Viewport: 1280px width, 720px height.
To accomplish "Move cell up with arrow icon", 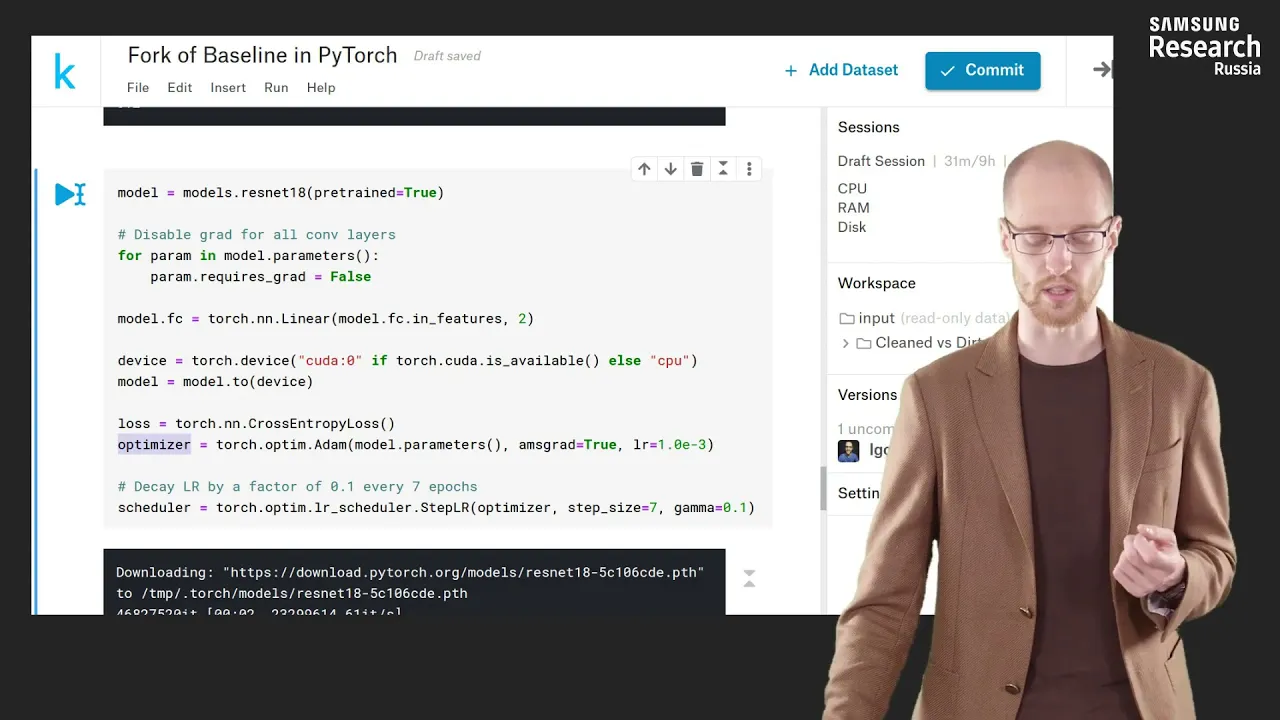I will pyautogui.click(x=644, y=169).
